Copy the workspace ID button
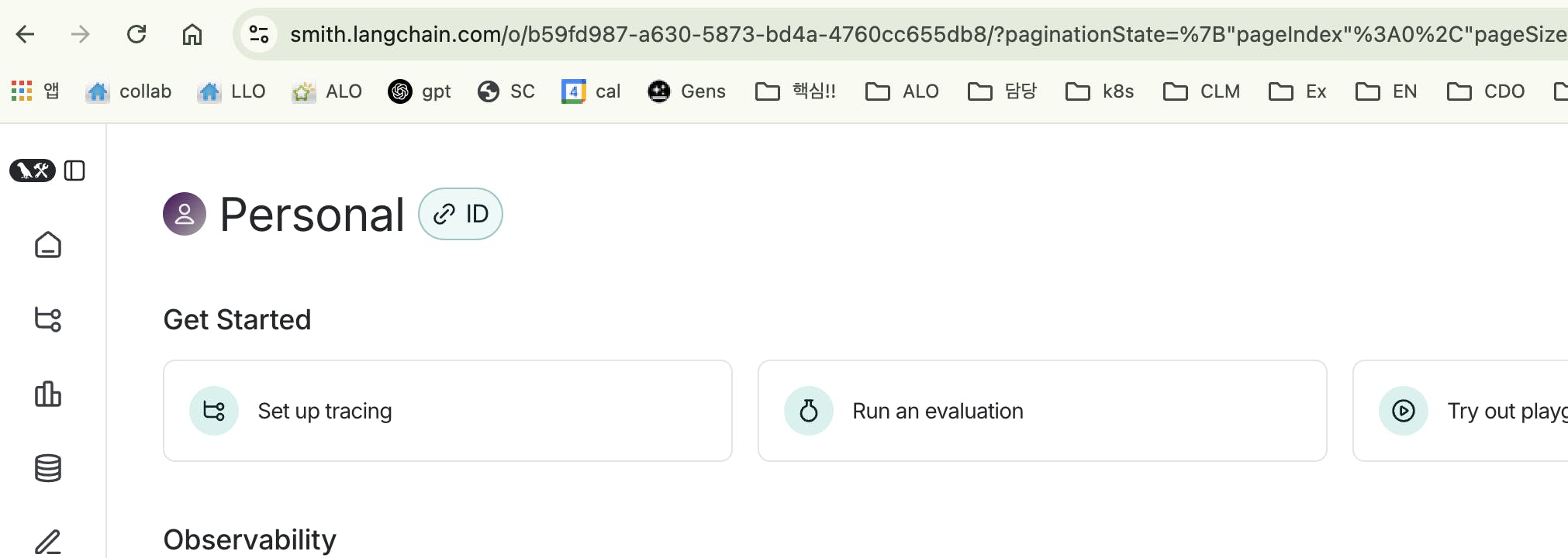 click(x=461, y=214)
